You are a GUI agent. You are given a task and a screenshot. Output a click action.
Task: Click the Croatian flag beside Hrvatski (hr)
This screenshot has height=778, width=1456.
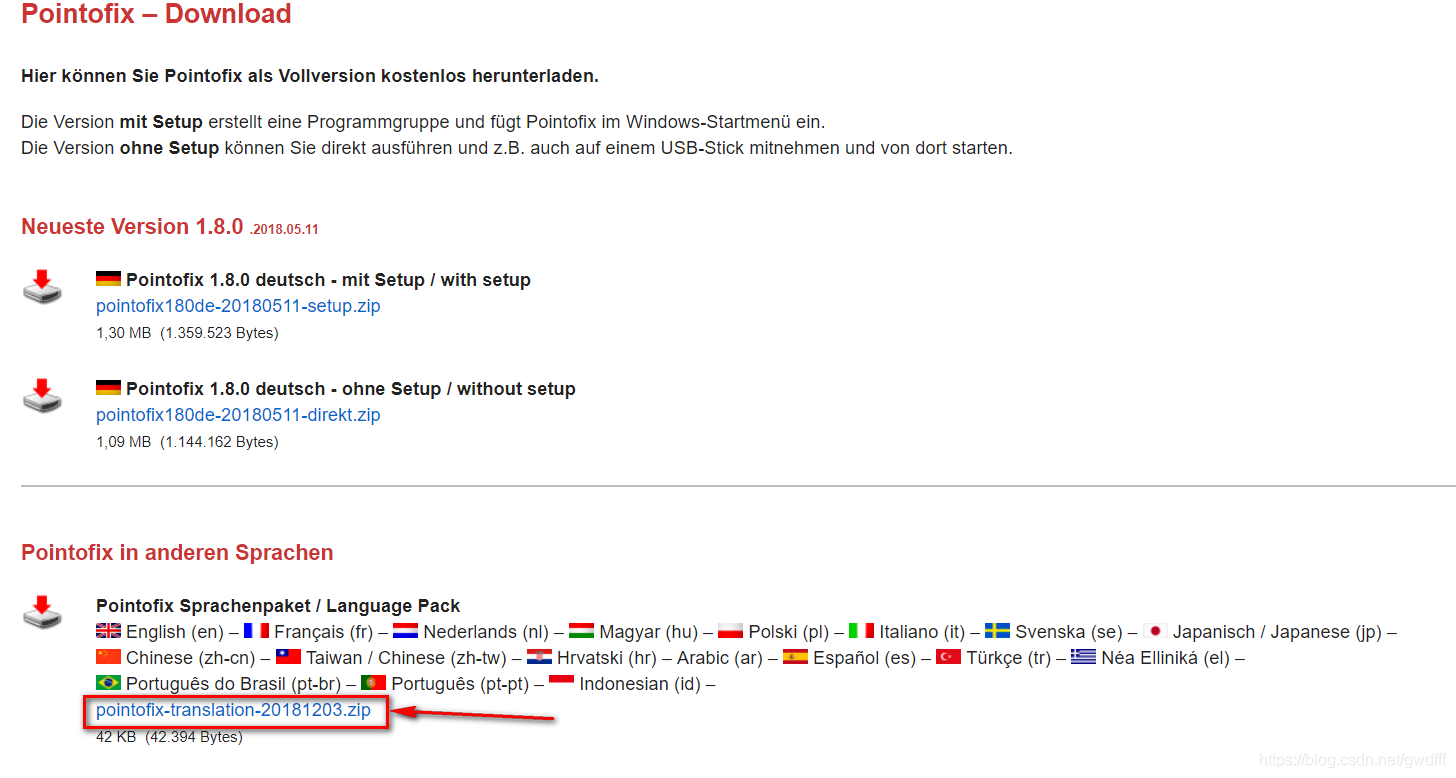[539, 657]
